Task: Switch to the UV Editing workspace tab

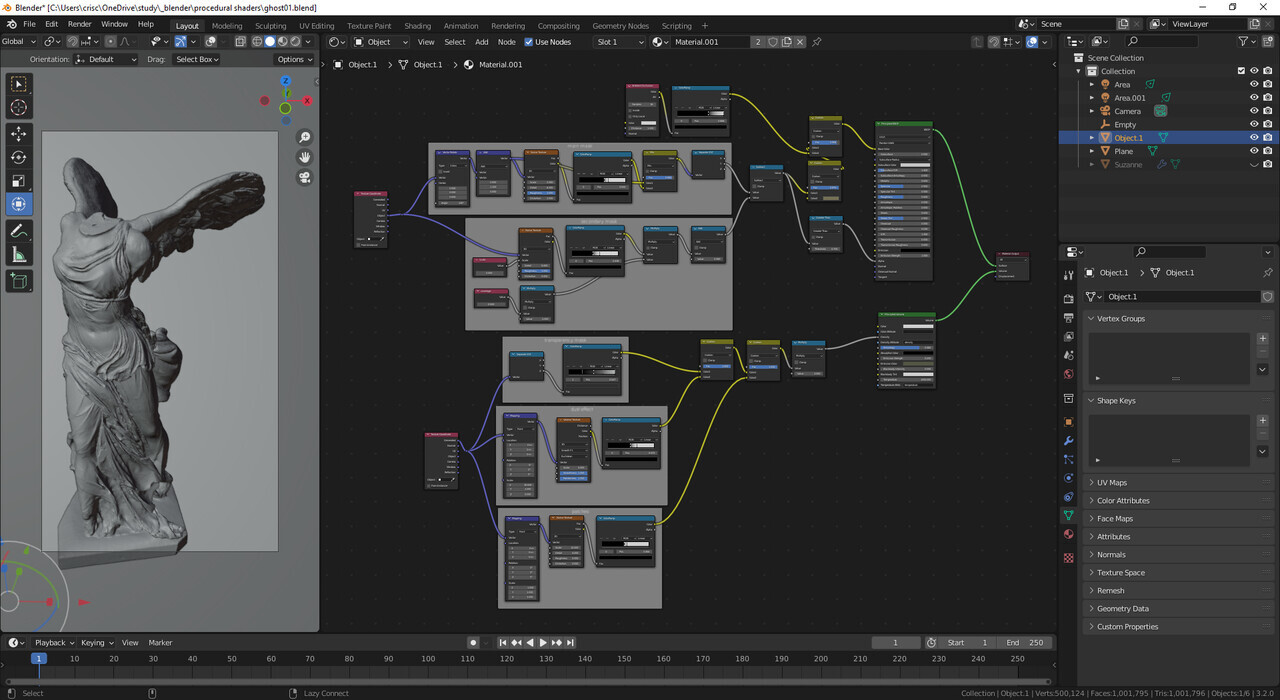Action: click(316, 25)
